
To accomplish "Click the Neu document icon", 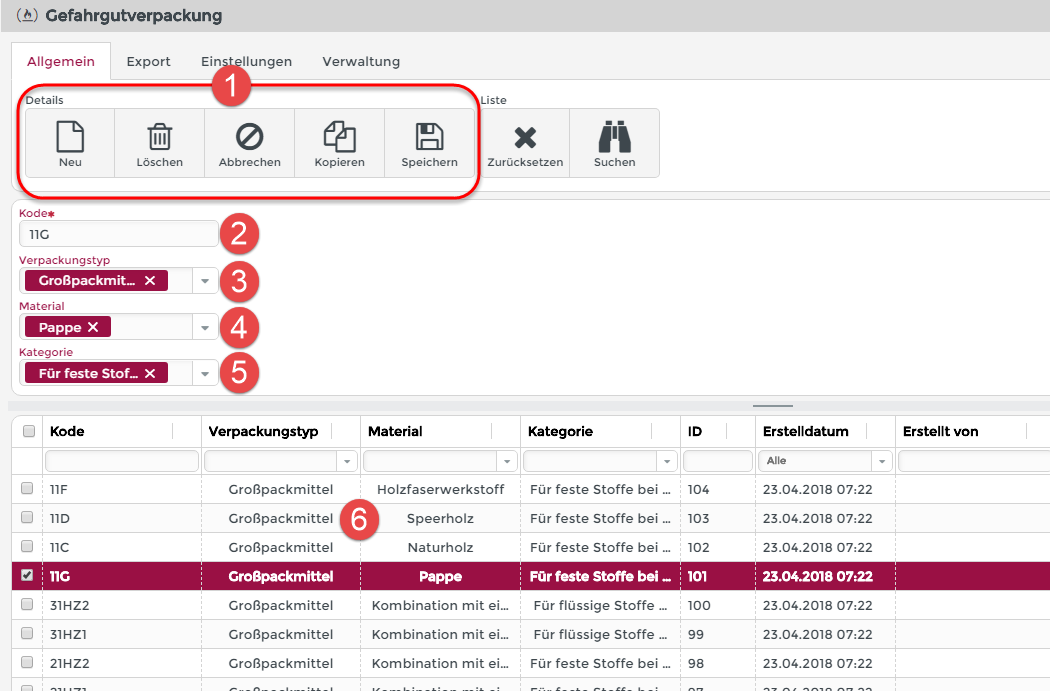I will [x=70, y=136].
